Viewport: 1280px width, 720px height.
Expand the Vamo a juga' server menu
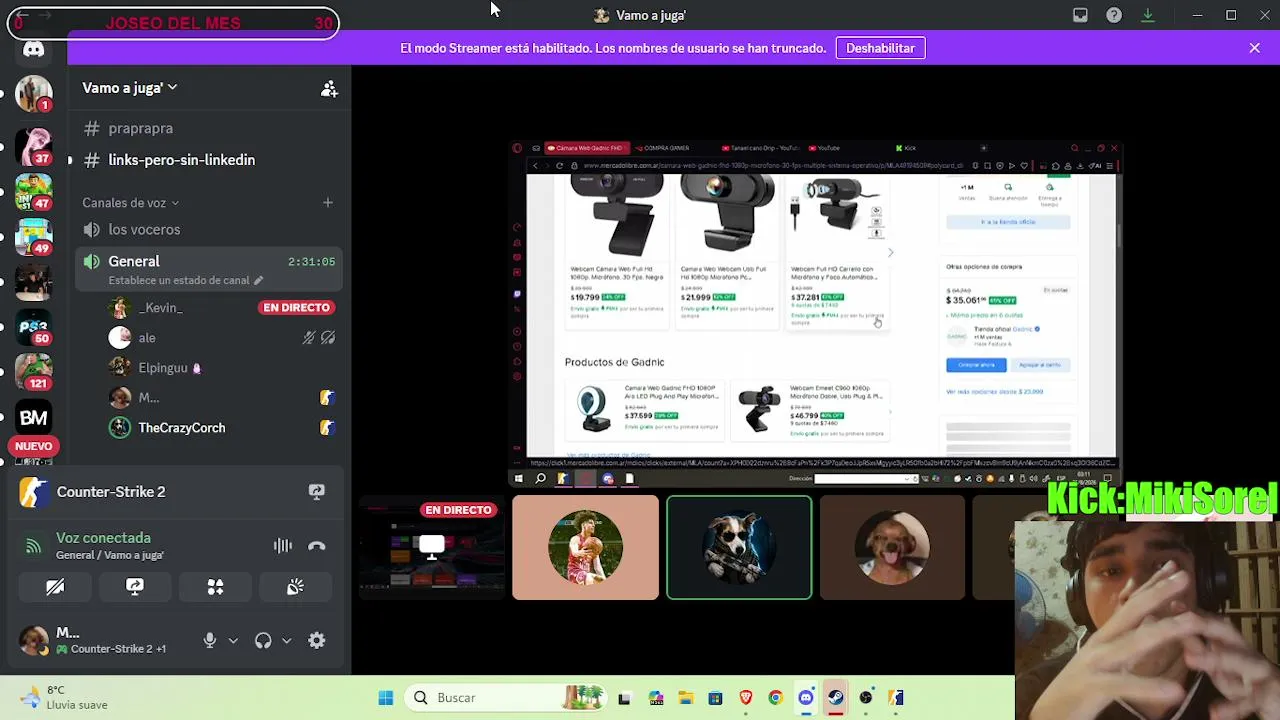click(x=130, y=88)
